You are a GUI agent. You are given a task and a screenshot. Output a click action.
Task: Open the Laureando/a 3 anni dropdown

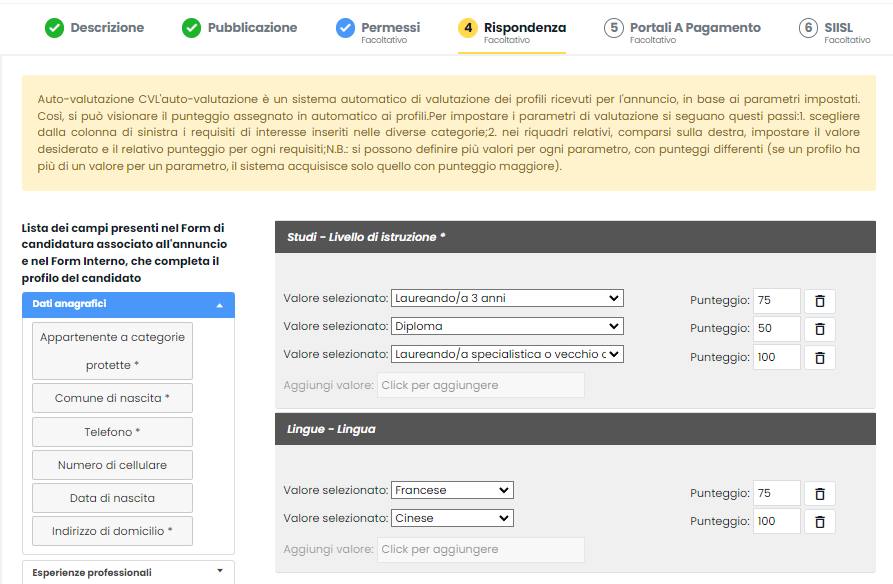507,298
